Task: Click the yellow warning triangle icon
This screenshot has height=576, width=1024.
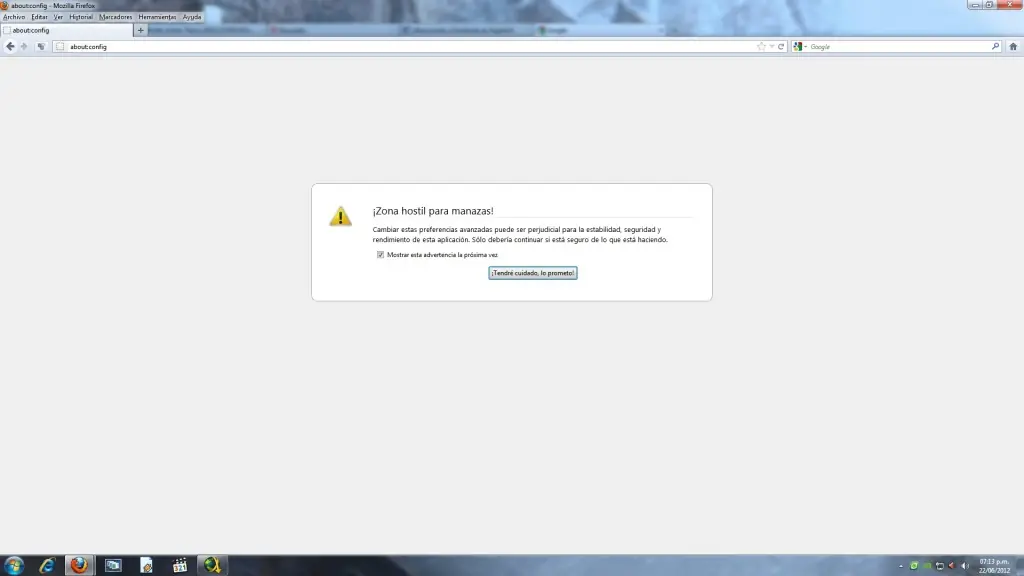Action: (340, 216)
